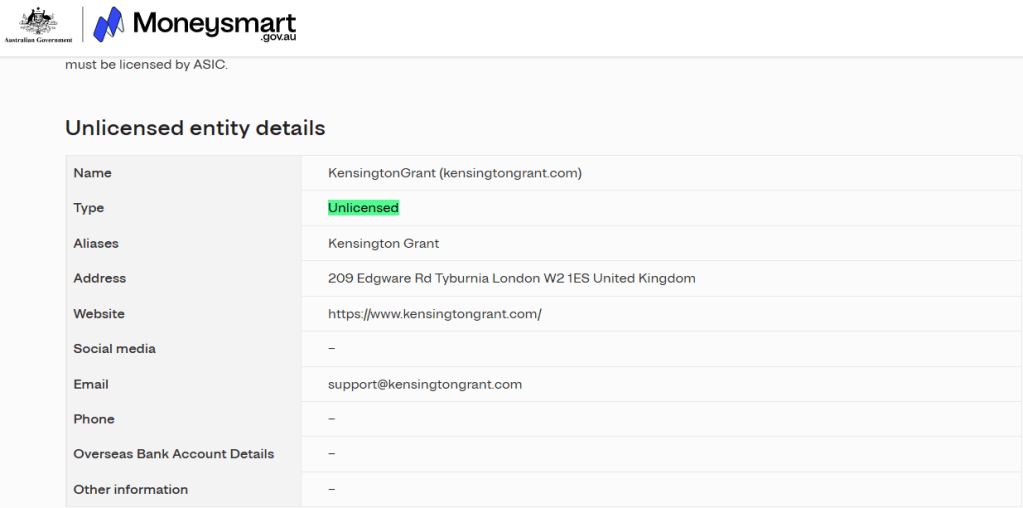This screenshot has width=1023, height=508.
Task: Click the Phone row label
Action: point(93,419)
